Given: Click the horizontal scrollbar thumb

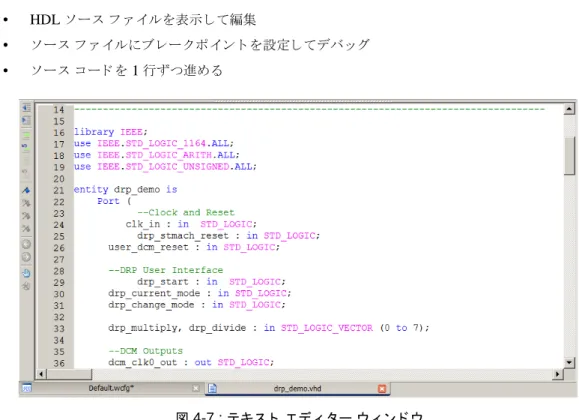Looking at the screenshot, I should tap(69, 374).
